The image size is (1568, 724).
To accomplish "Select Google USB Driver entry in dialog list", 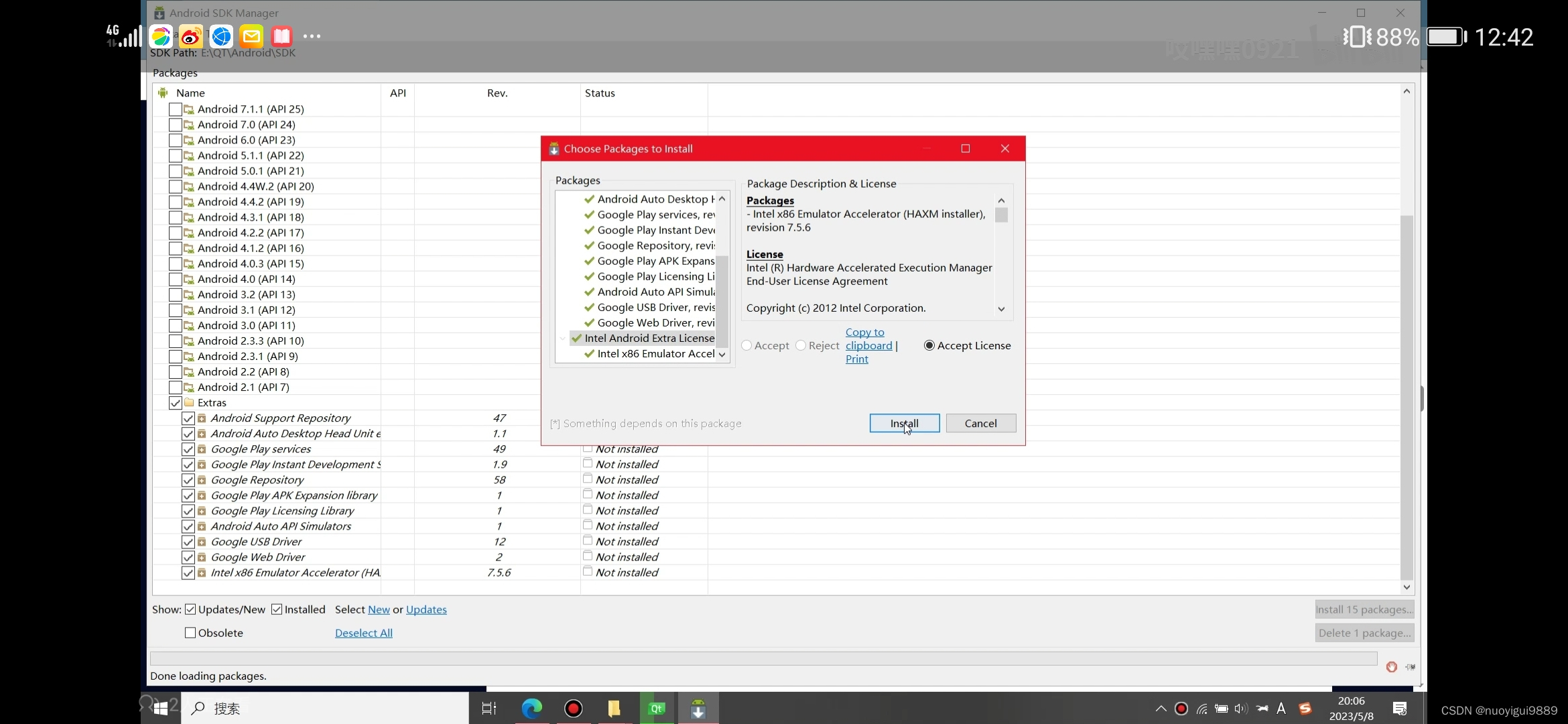I will [x=649, y=307].
